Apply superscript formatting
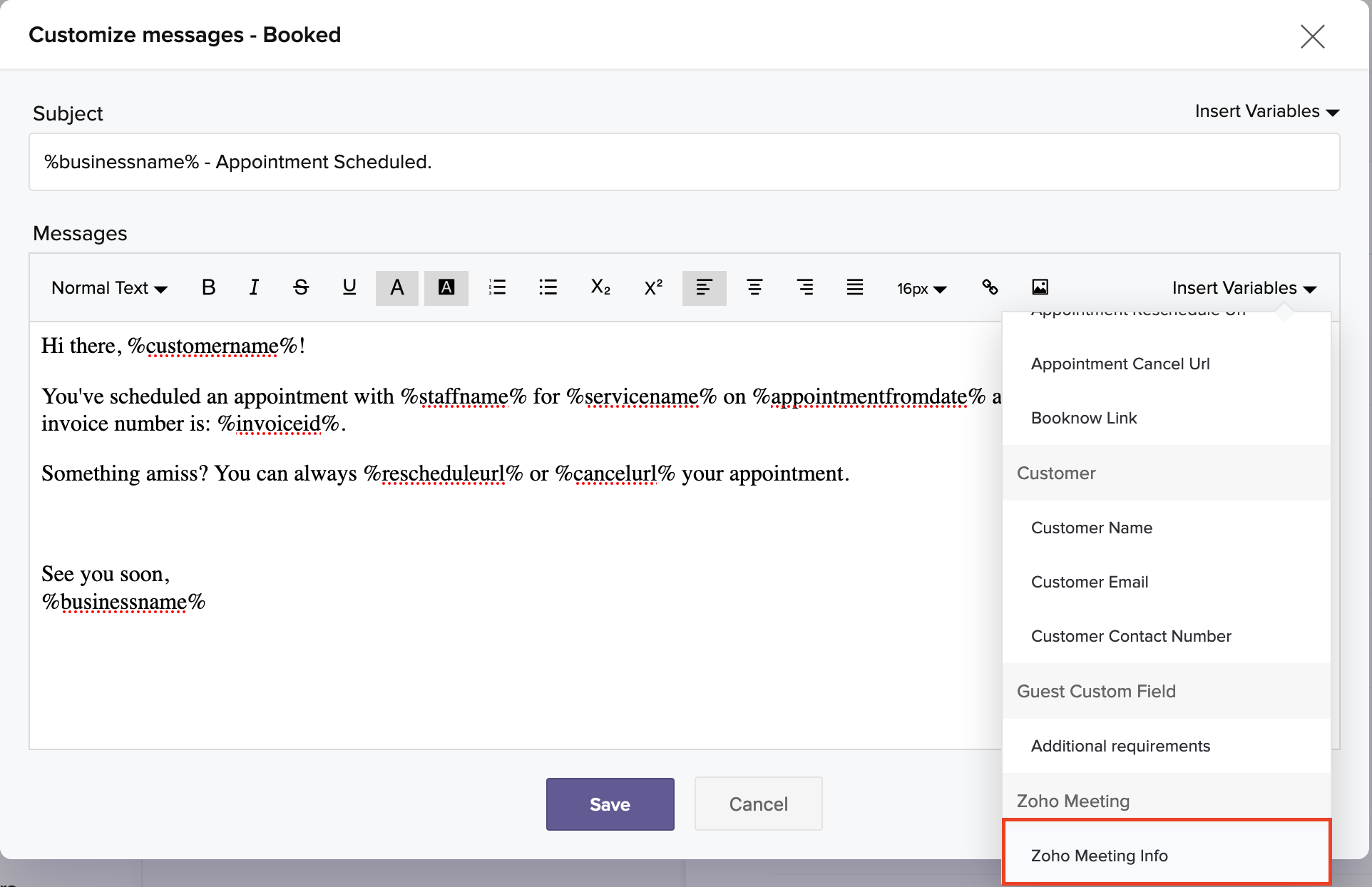The height and width of the screenshot is (887, 1372). click(x=653, y=287)
